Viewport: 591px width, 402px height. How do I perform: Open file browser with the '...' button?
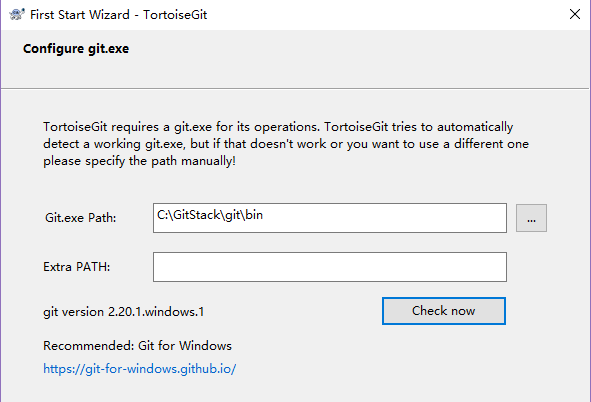coord(531,218)
